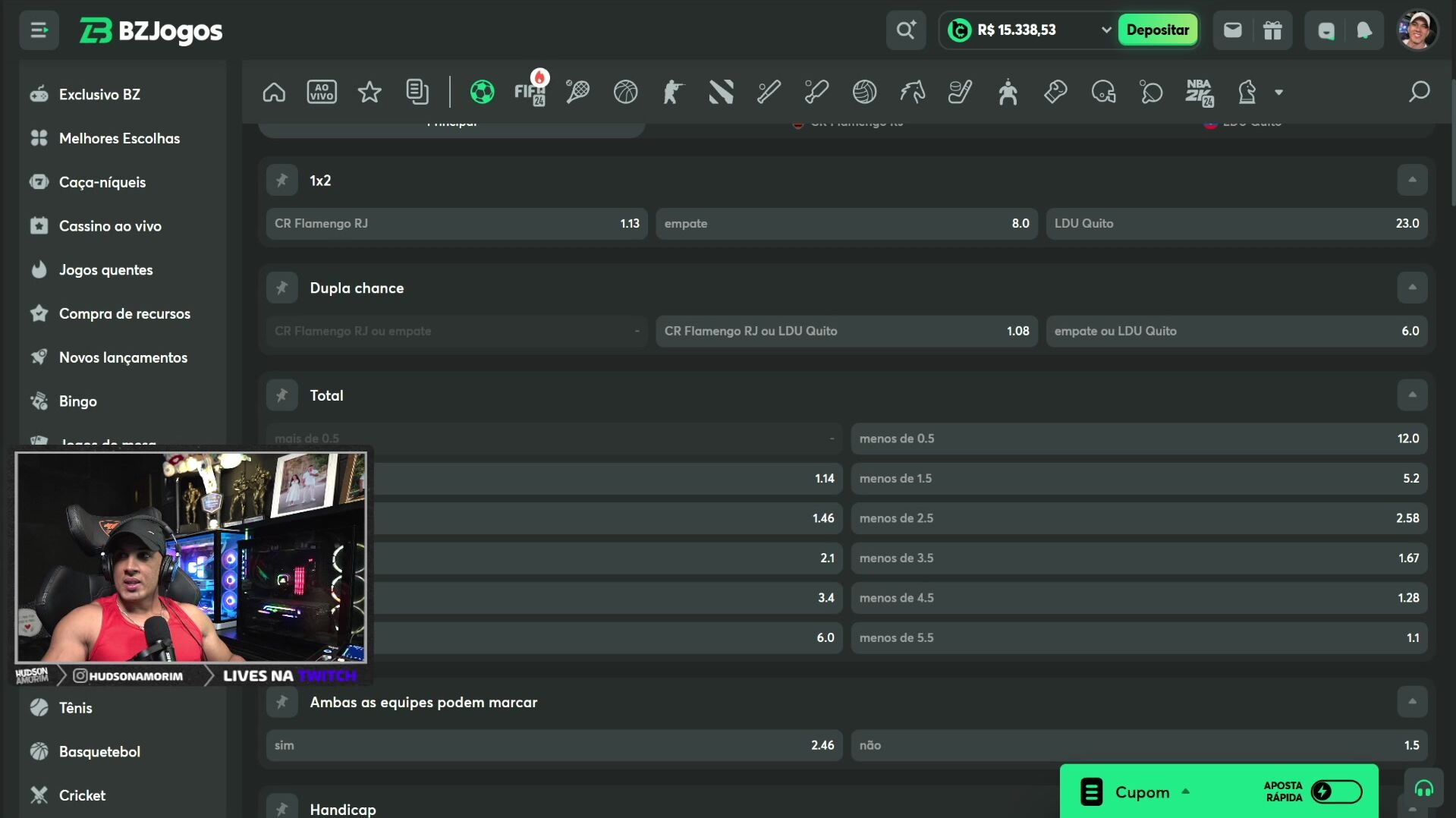Open the headset support icon
Screen dimensions: 1456x818
[x=1423, y=789]
